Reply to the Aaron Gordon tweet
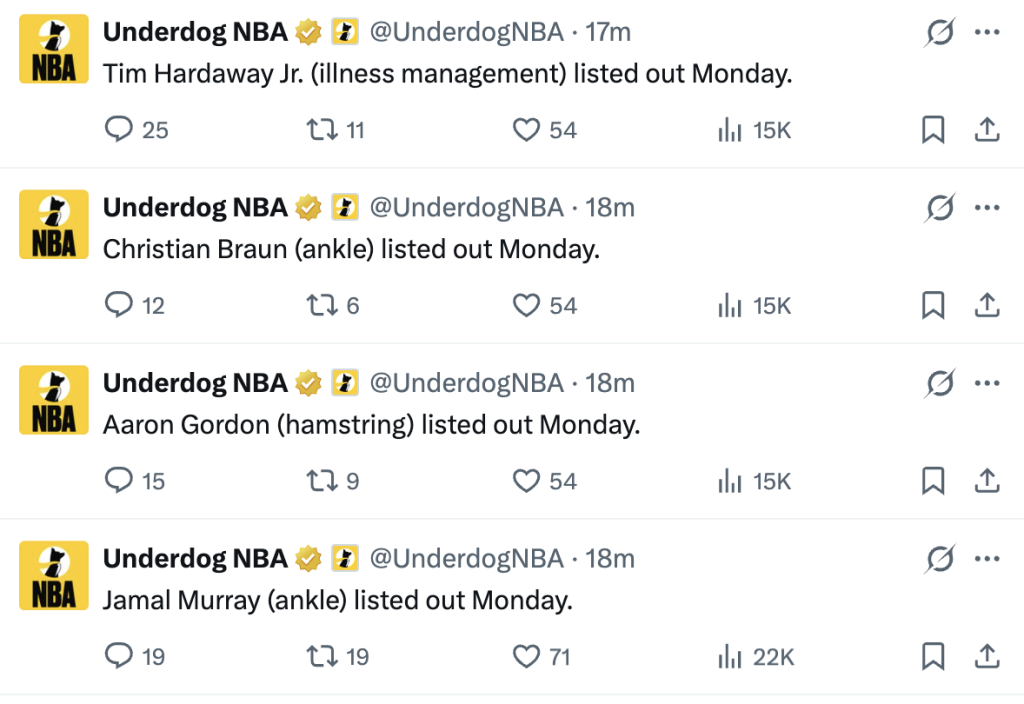 (x=119, y=481)
